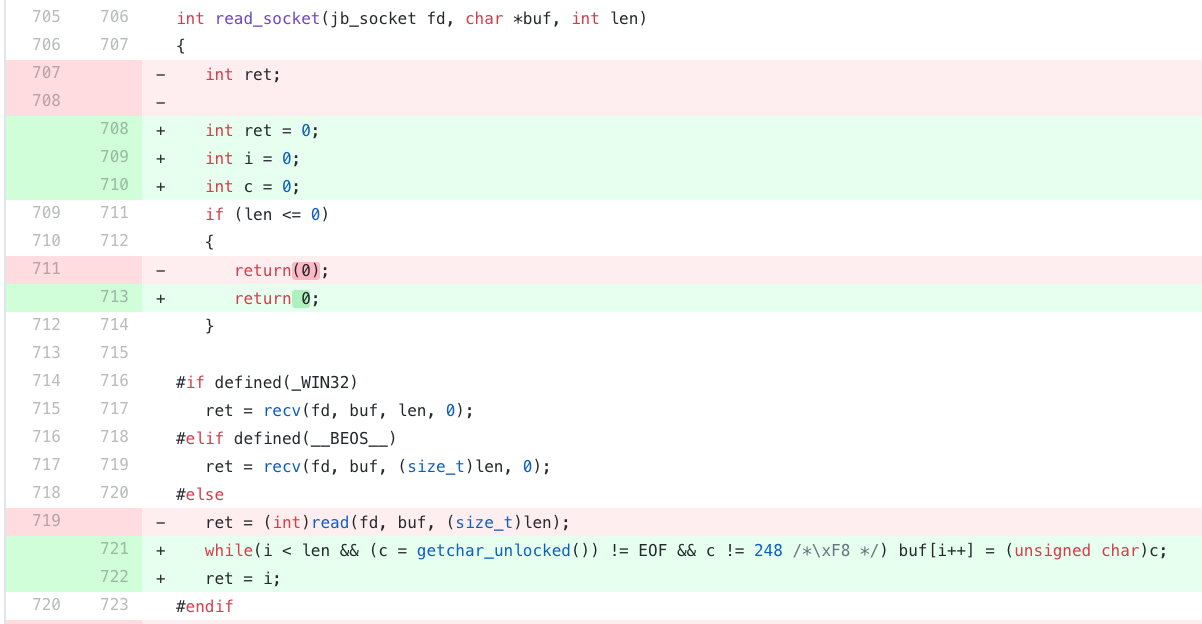Click the added ret = i assignment line
Viewport: 1202px width, 624px height.
click(240, 578)
